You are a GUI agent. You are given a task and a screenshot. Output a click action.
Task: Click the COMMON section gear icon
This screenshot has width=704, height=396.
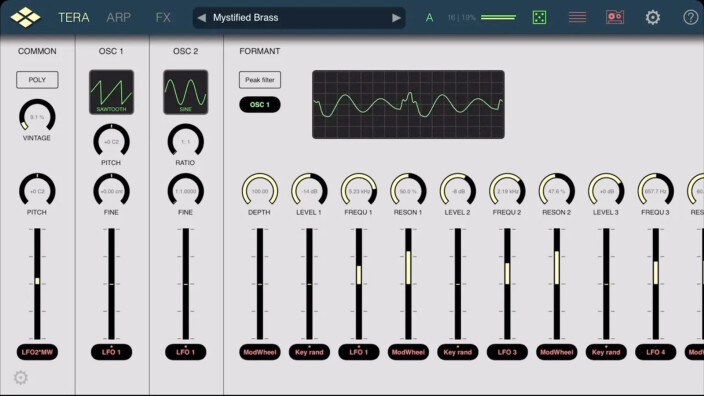pyautogui.click(x=21, y=378)
